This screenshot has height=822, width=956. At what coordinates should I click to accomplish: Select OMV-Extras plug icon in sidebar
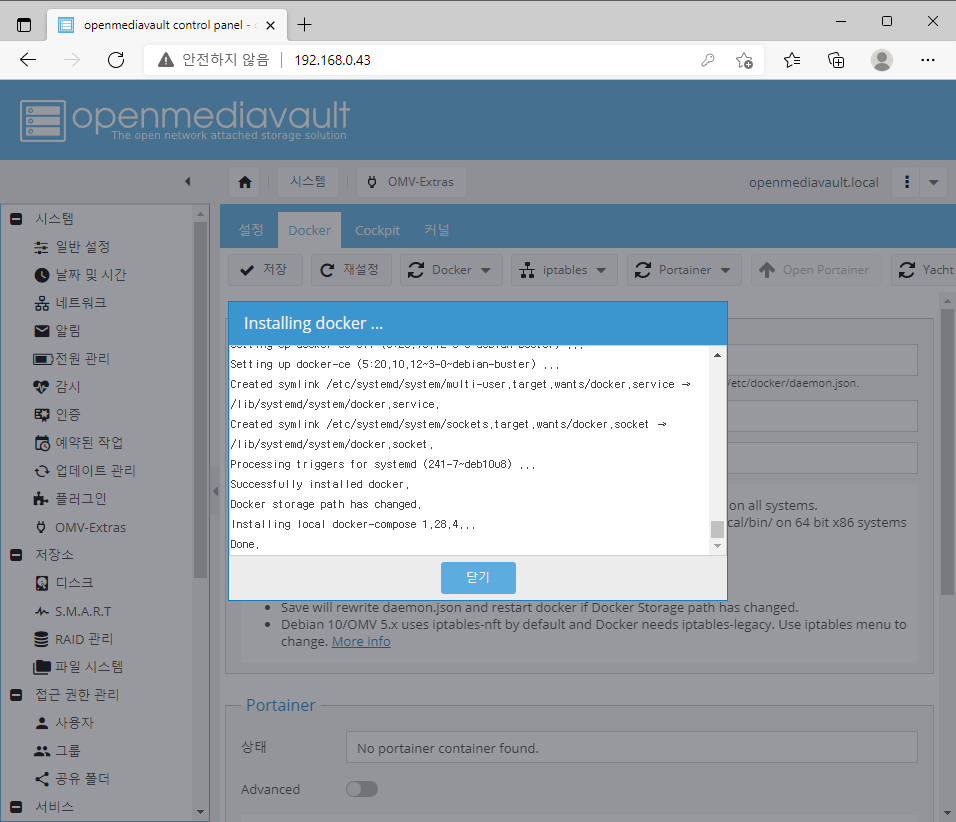[x=41, y=527]
